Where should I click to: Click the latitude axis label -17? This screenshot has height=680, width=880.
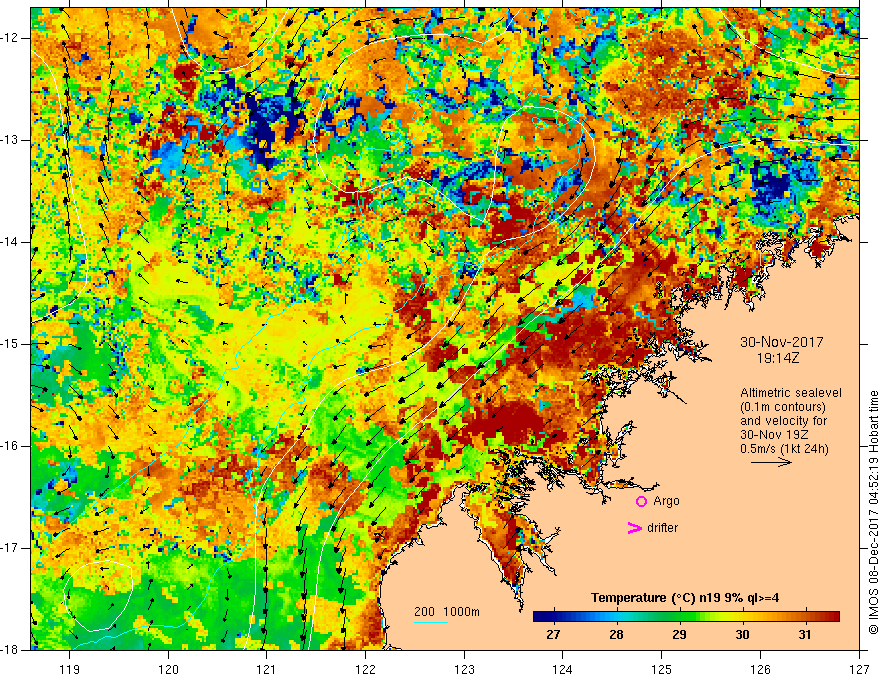(10, 548)
